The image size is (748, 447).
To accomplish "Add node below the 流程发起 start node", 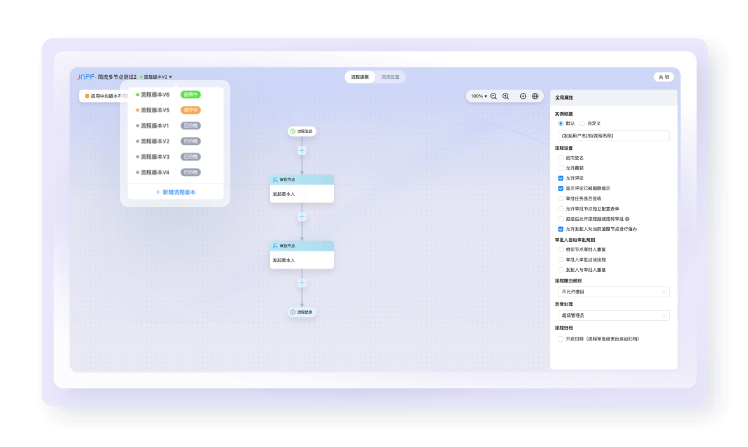I will click(302, 151).
